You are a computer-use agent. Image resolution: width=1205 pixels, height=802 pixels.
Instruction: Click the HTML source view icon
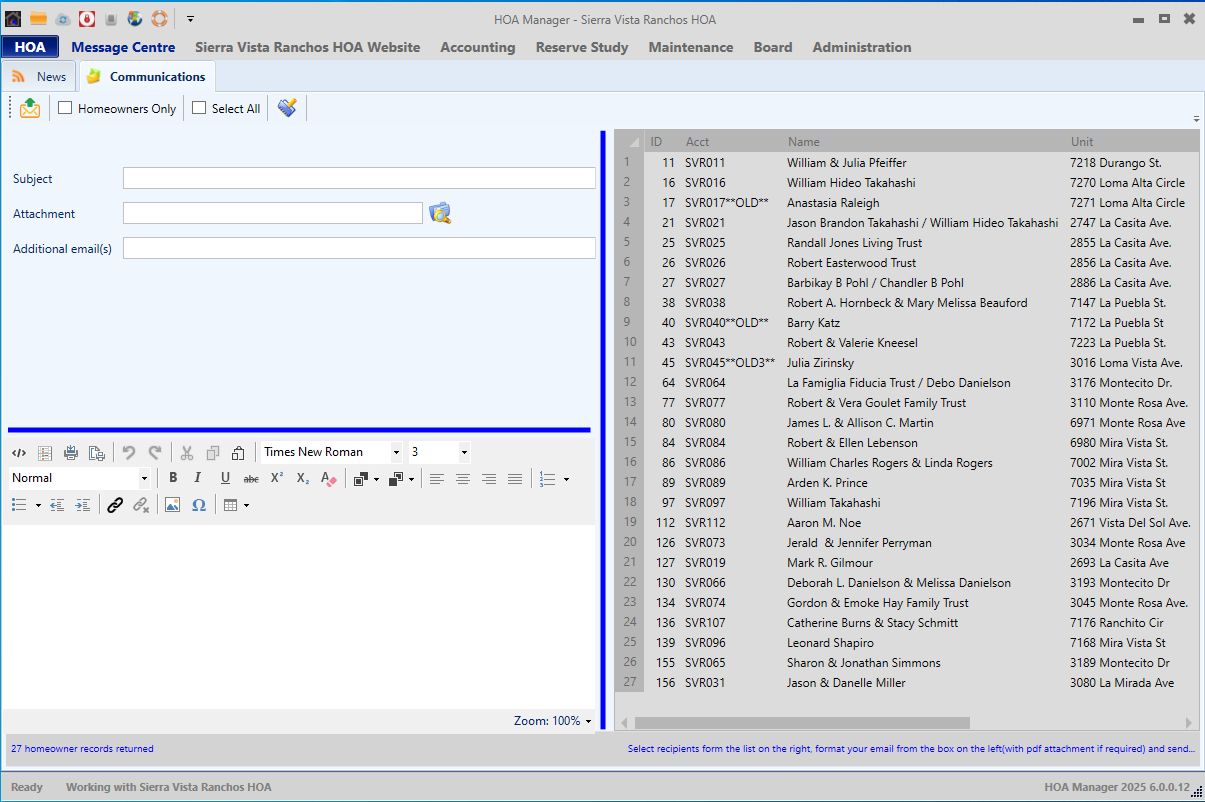[18, 453]
